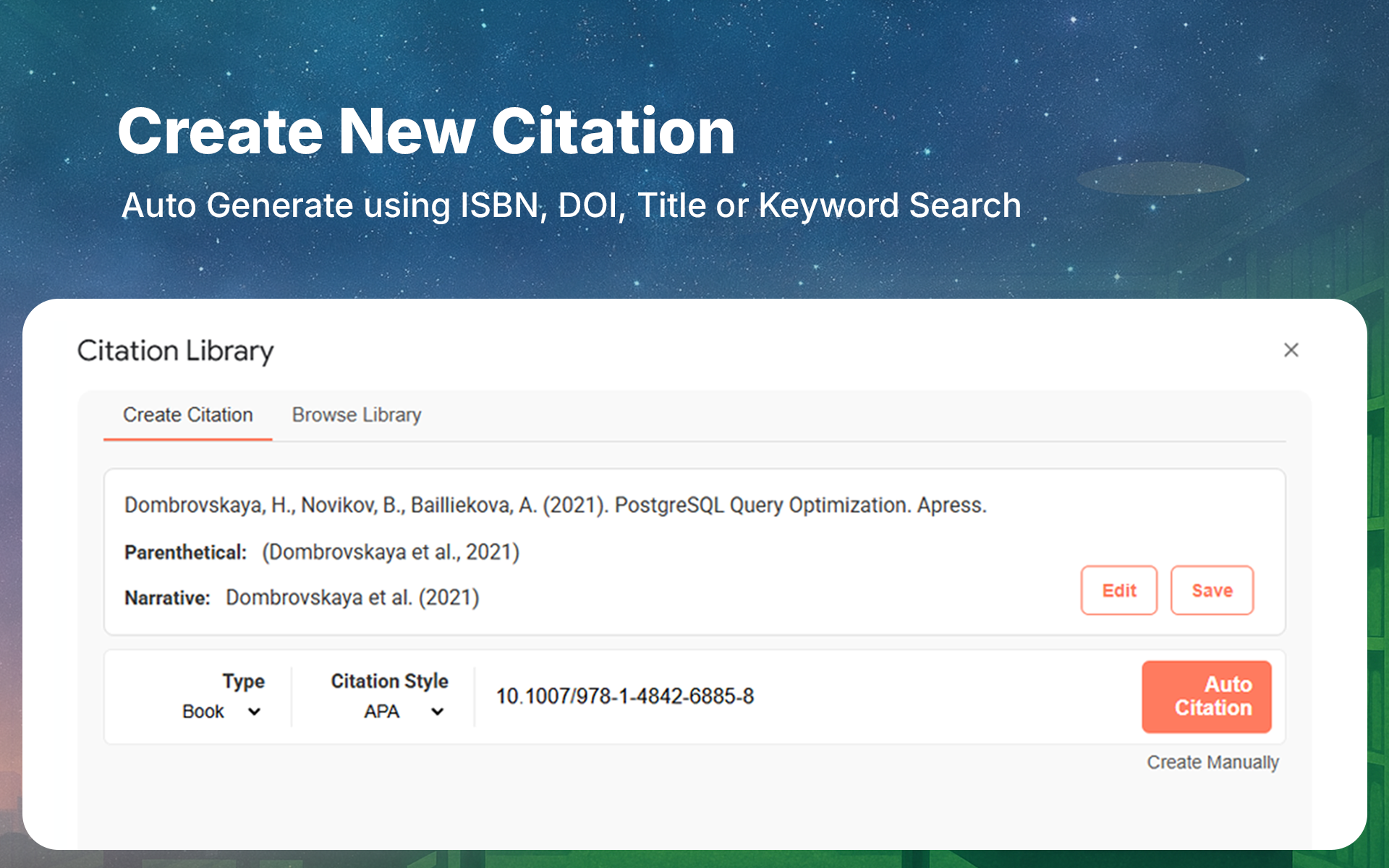This screenshot has width=1389, height=868.
Task: Click the Citation Style label
Action: [x=389, y=681]
